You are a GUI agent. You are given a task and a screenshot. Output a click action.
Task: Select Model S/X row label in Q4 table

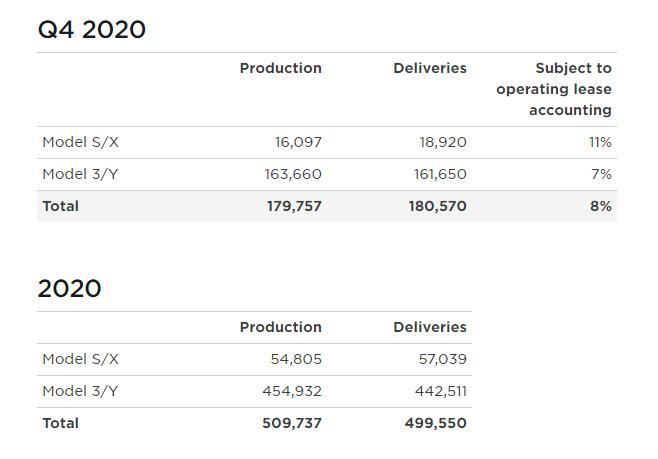point(80,142)
